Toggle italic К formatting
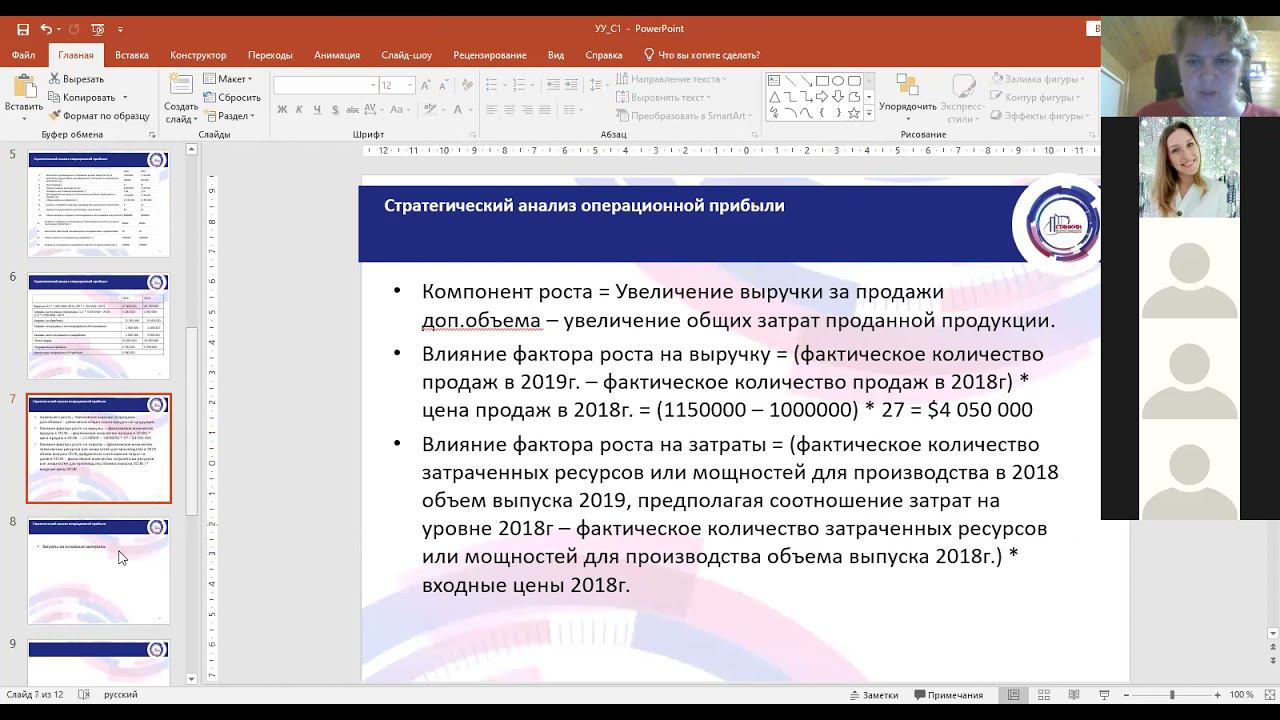Screen dimensions: 1280x720 299,110
